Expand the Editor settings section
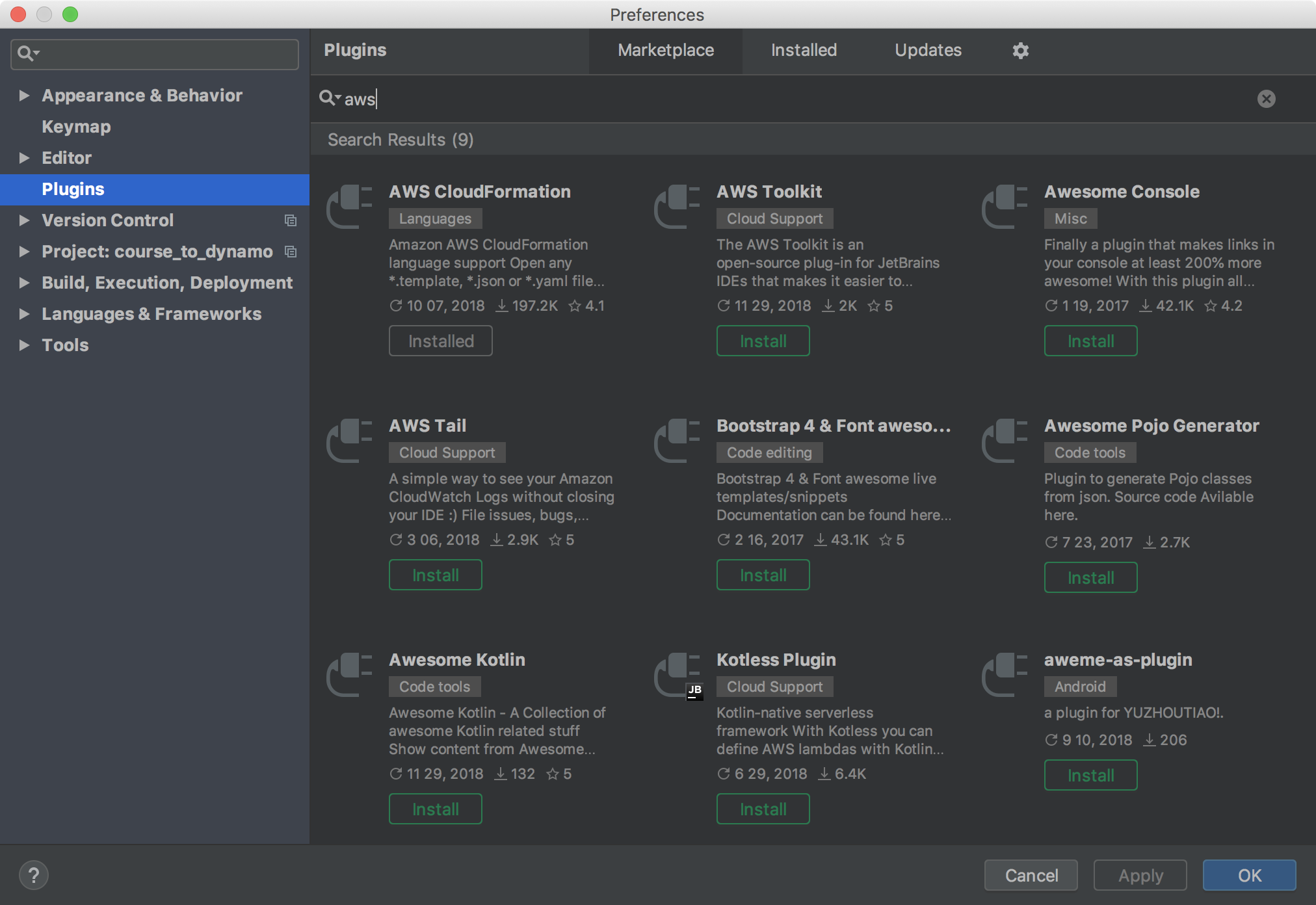This screenshot has height=905, width=1316. (25, 158)
